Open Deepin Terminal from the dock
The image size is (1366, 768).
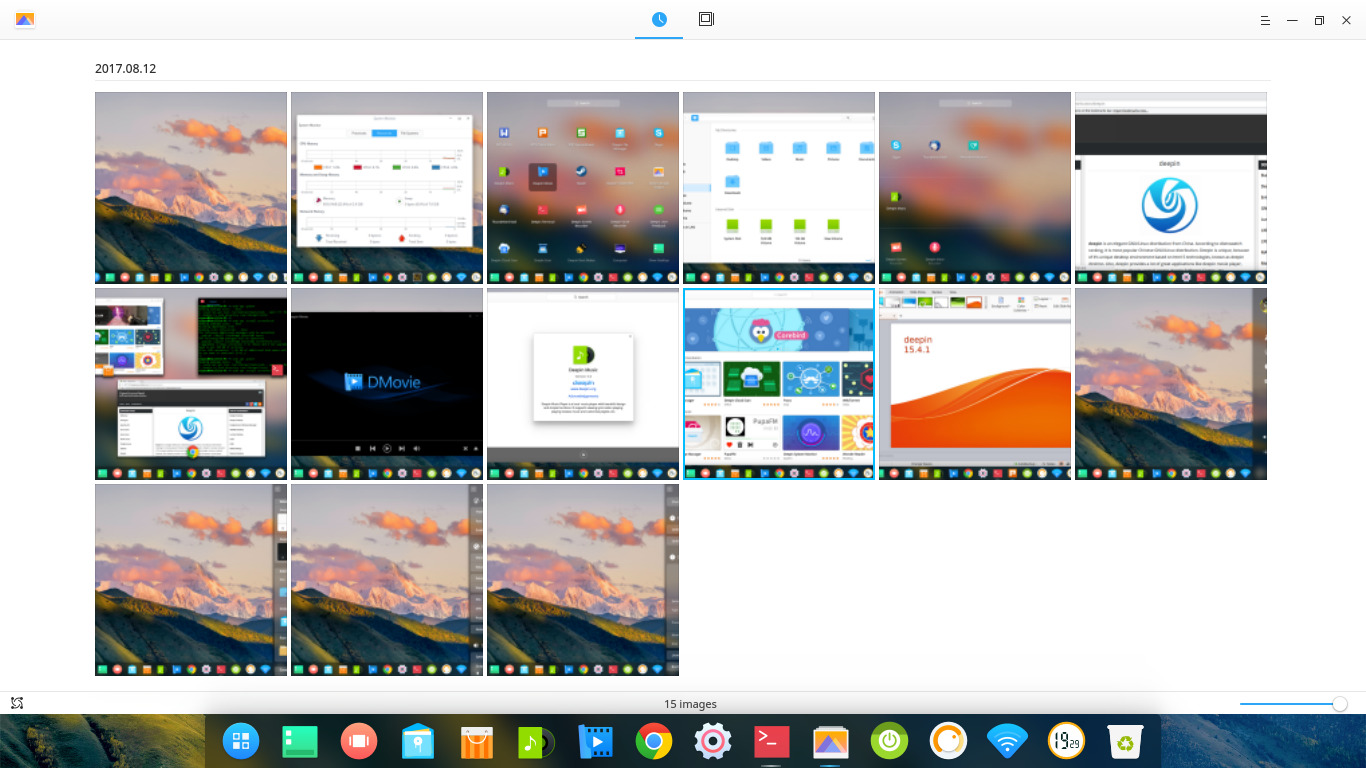pos(771,741)
